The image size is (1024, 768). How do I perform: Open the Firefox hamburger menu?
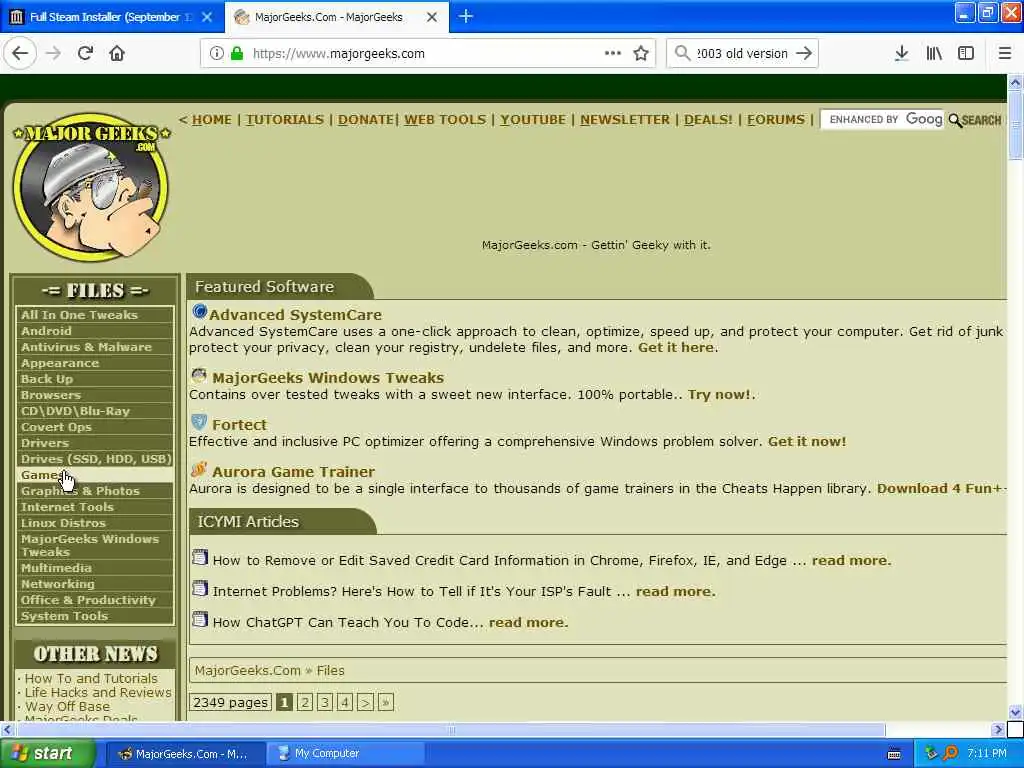coord(1004,54)
